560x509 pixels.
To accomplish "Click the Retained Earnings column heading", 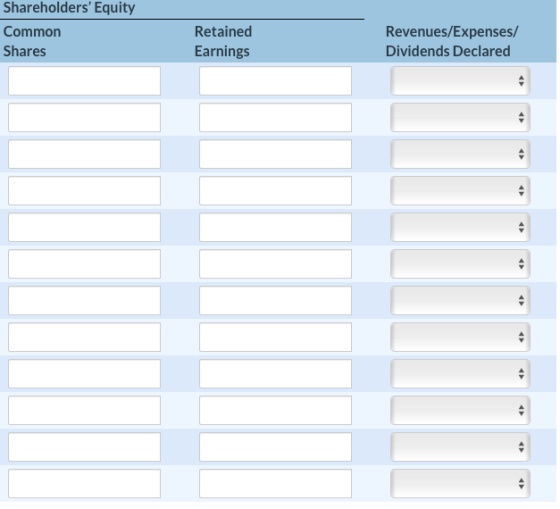I will pos(223,41).
